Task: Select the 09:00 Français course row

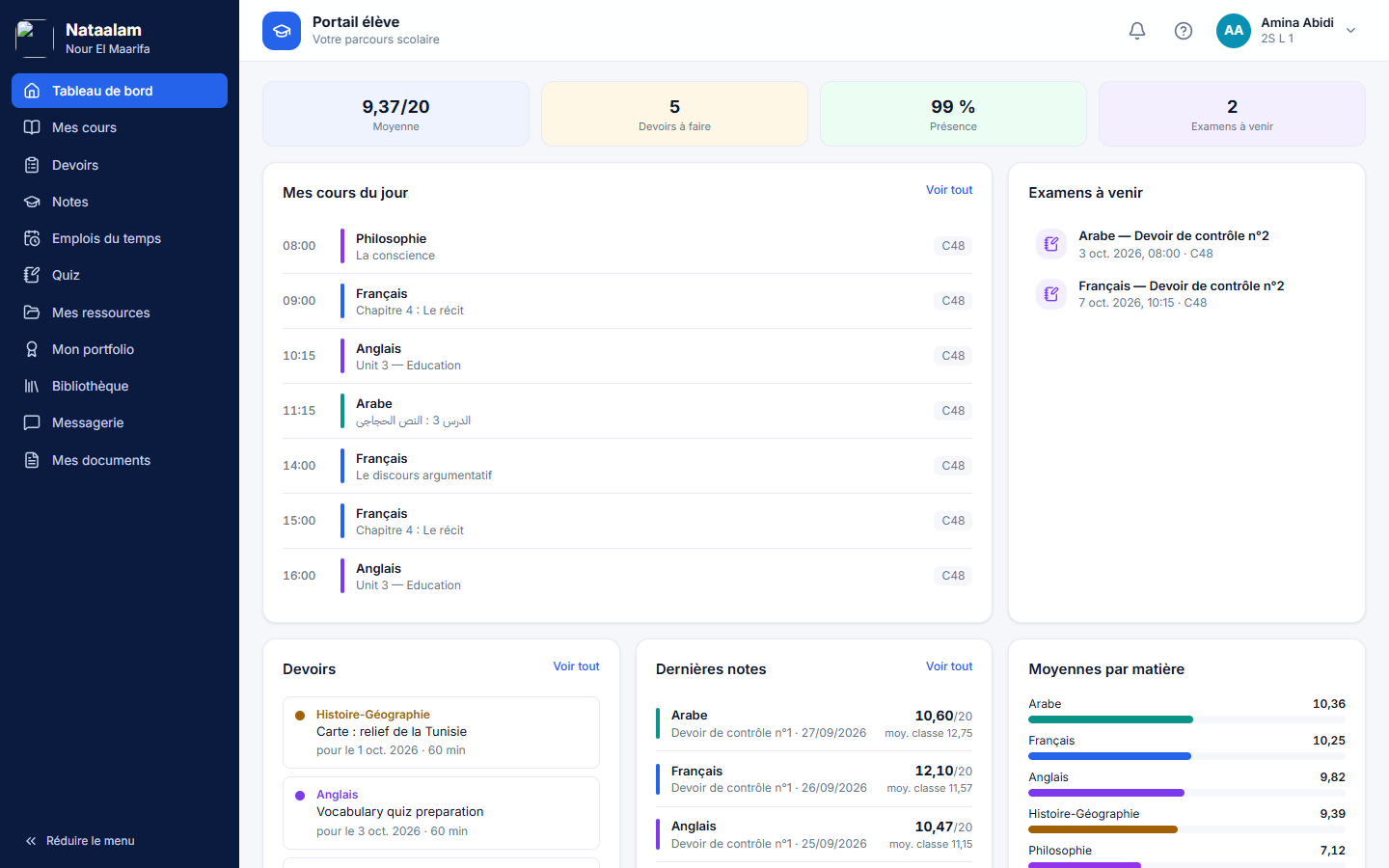Action: coord(627,301)
